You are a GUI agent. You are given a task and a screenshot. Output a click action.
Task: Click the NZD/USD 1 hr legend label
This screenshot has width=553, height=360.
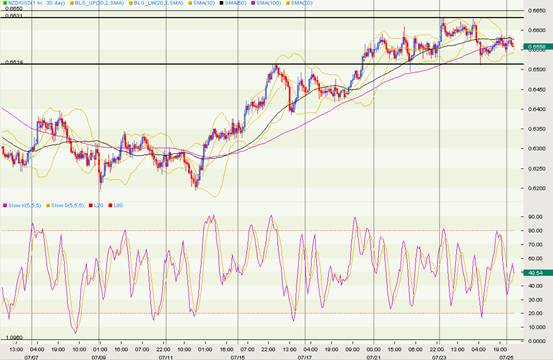coord(37,3)
